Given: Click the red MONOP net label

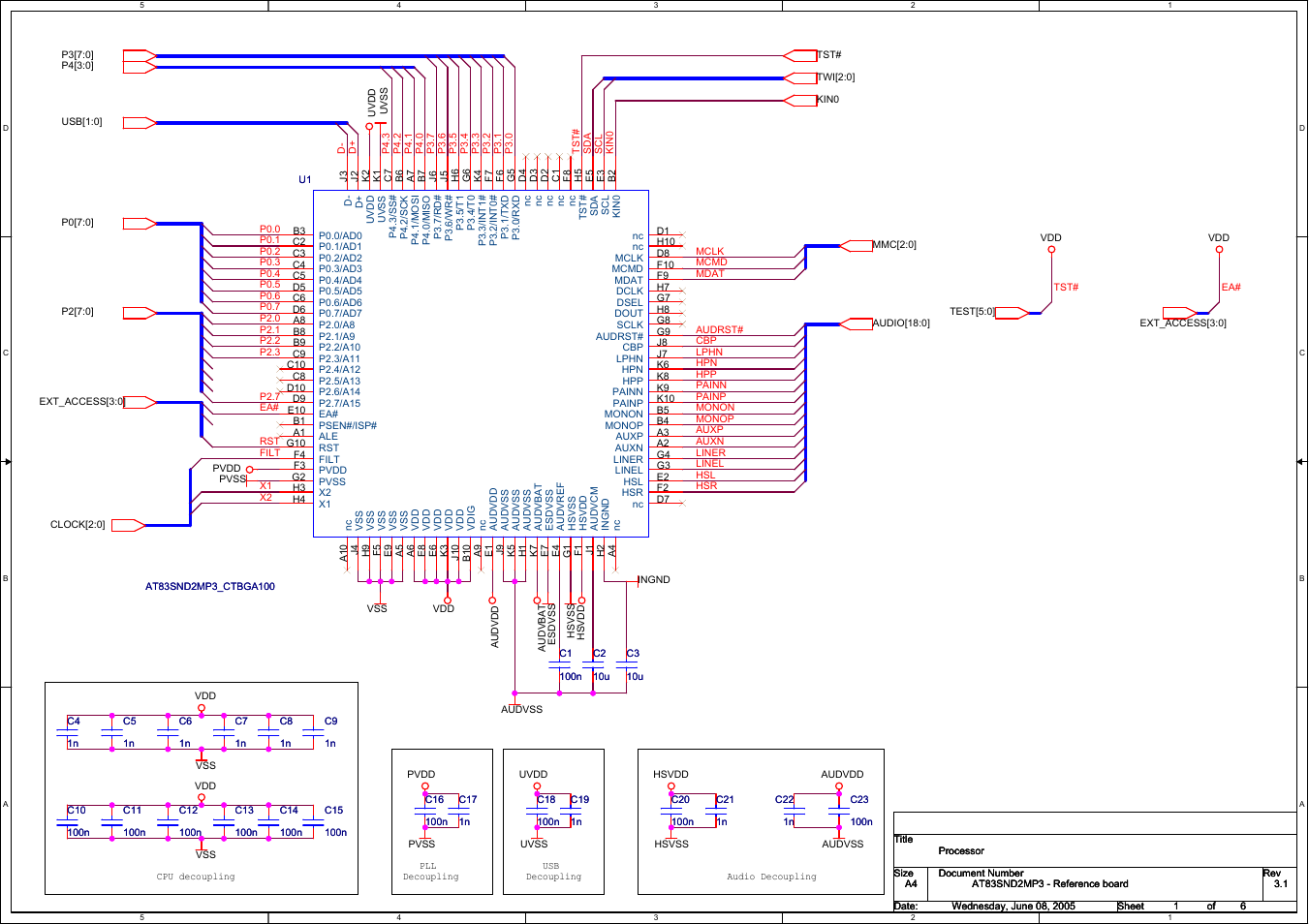Looking at the screenshot, I should 715,419.
